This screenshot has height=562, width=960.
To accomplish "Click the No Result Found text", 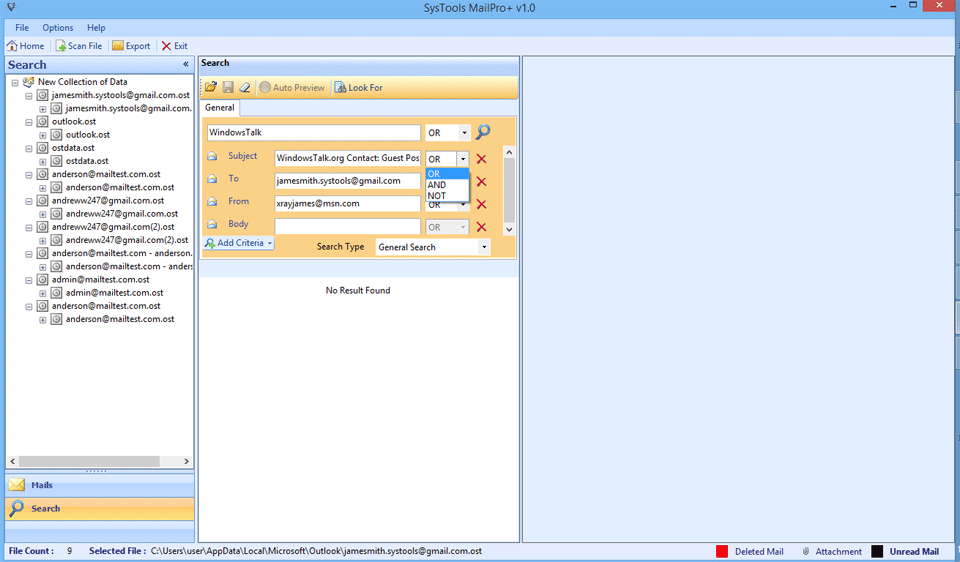I will pyautogui.click(x=358, y=291).
